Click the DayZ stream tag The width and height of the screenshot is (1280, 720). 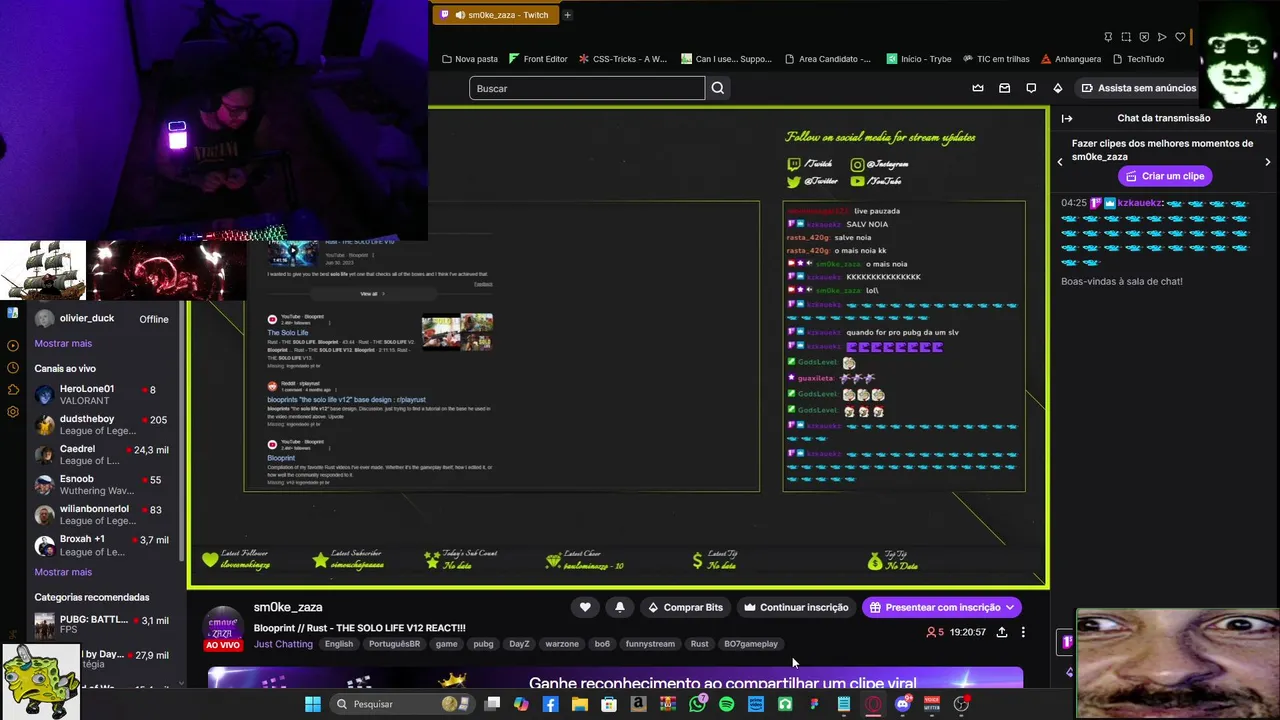point(519,644)
